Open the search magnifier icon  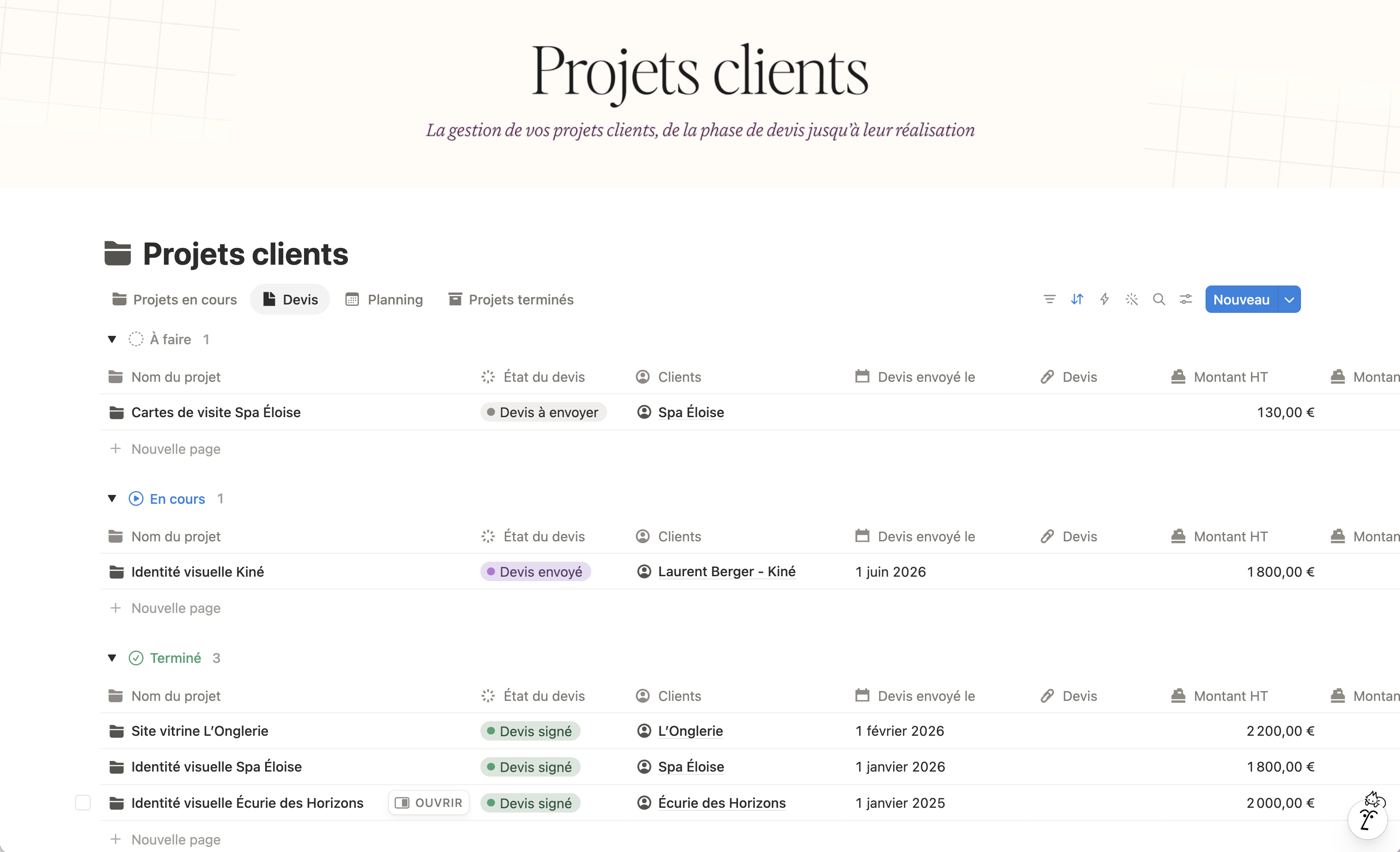pyautogui.click(x=1159, y=299)
